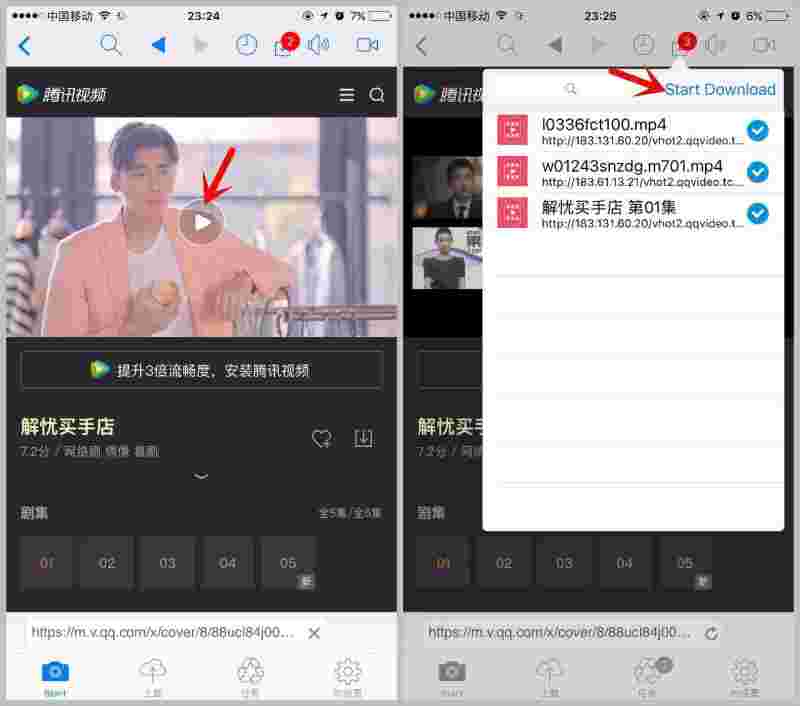Clear the URL with the X button
The image size is (800, 706).
click(x=314, y=633)
